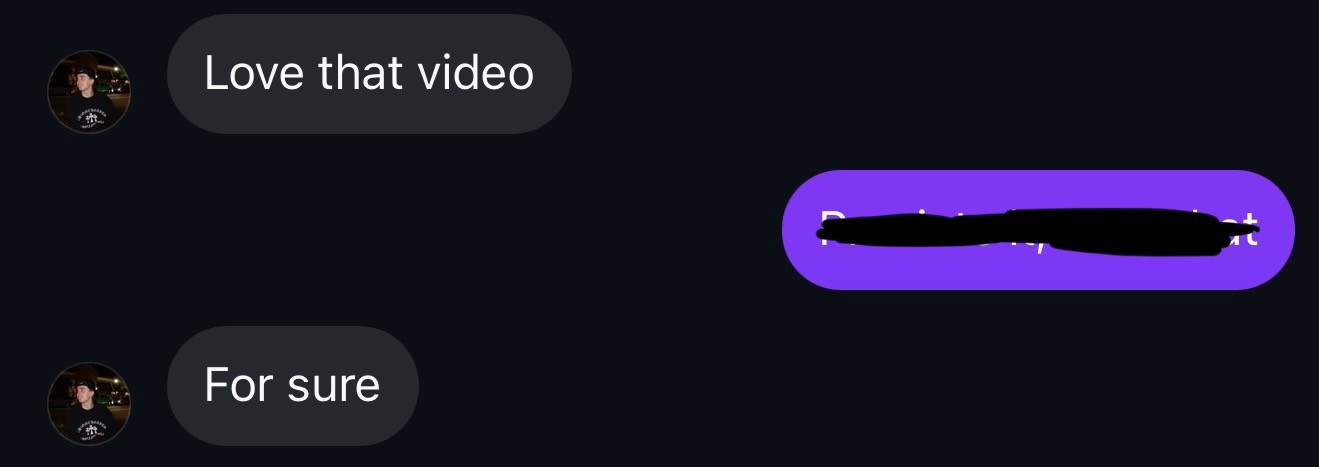
Task: Click the word "For" in the last message
Action: coord(235,385)
